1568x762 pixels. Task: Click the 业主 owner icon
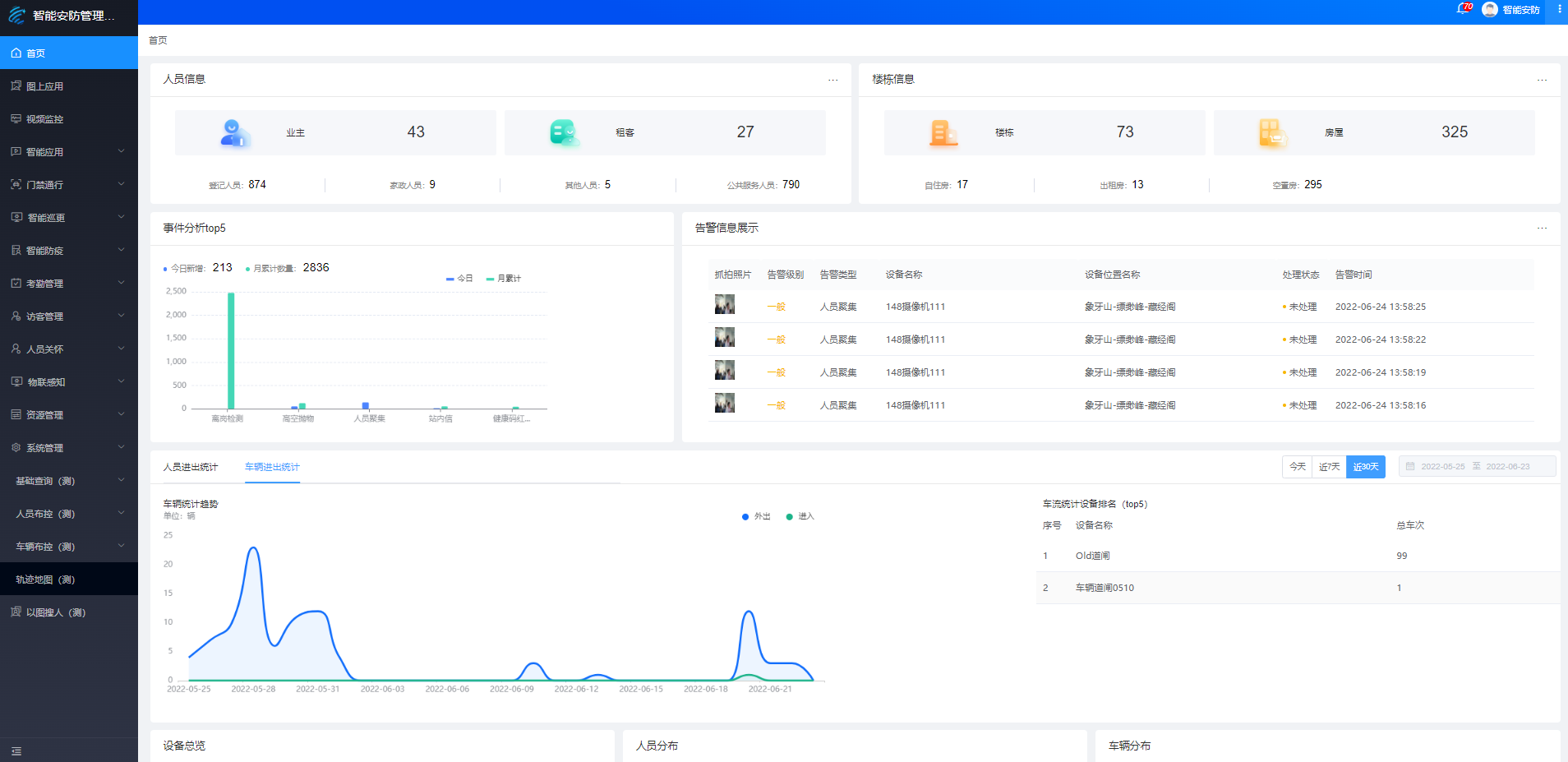233,132
